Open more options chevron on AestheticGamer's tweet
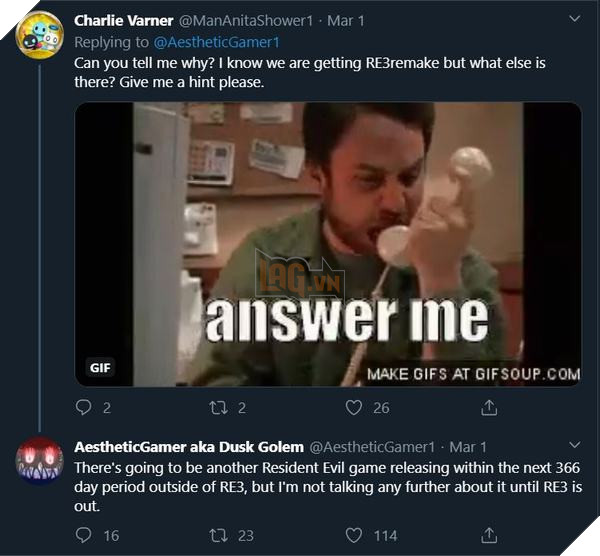The image size is (600, 556). (574, 445)
